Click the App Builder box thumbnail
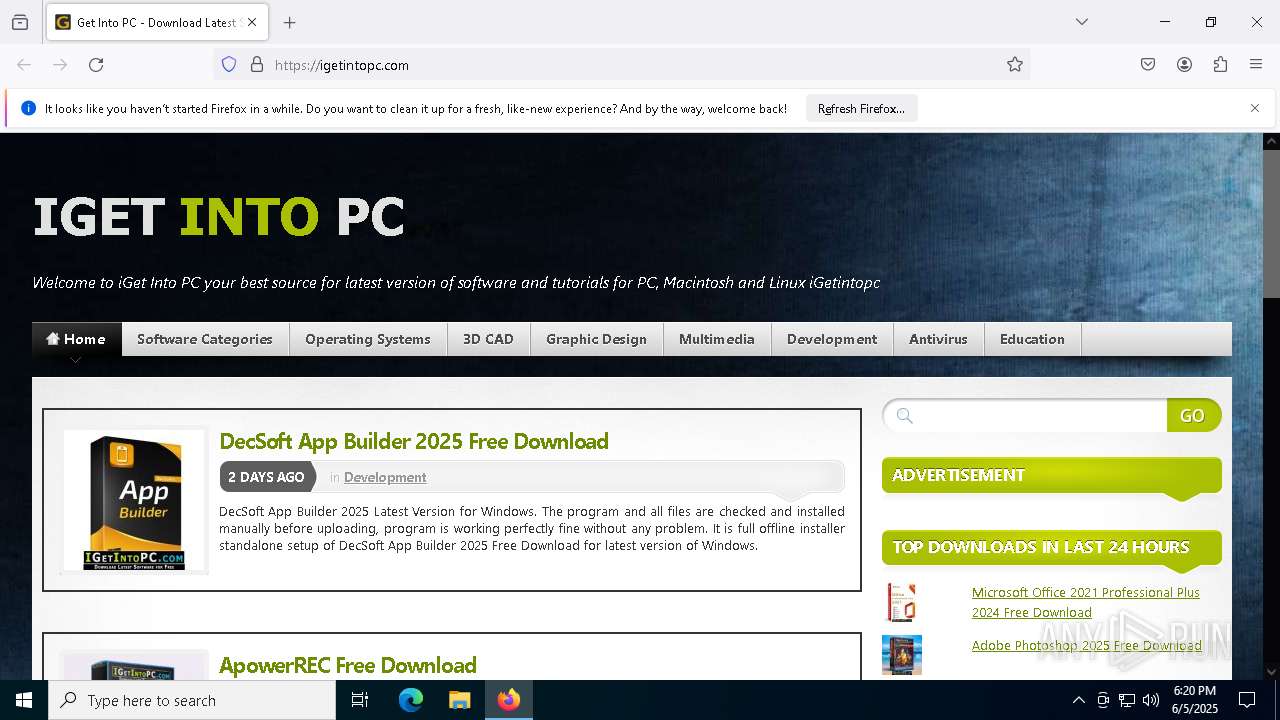Screen dimensions: 1280x720 (x=134, y=500)
